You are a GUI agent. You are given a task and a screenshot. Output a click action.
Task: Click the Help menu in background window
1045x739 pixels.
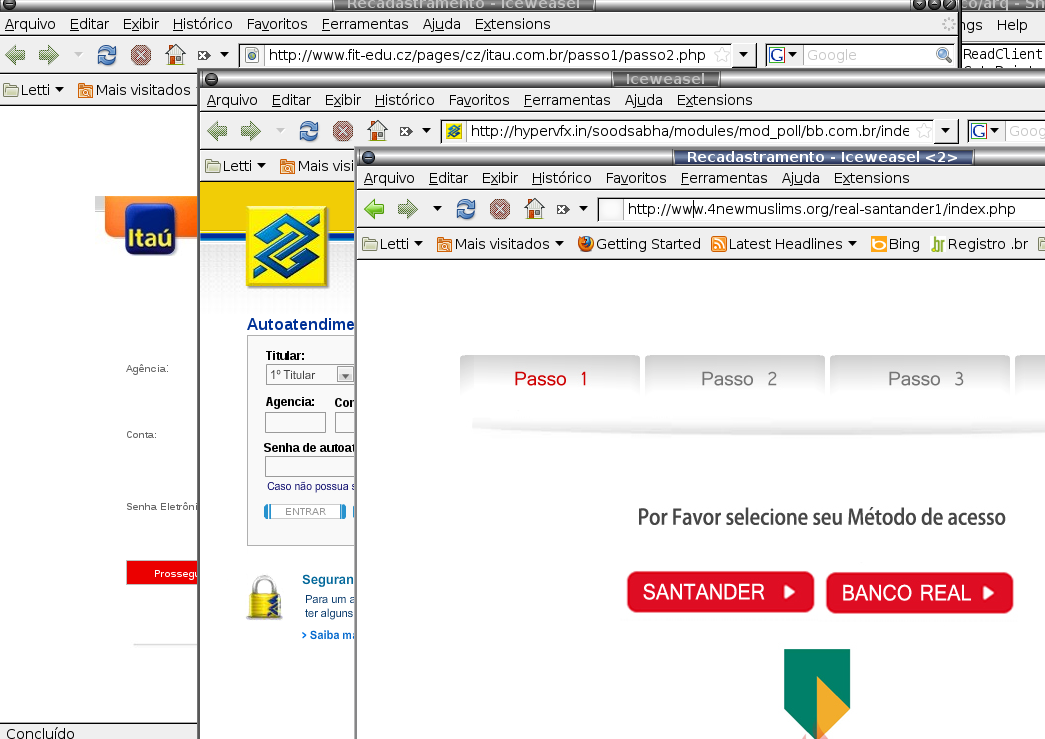tap(1012, 25)
